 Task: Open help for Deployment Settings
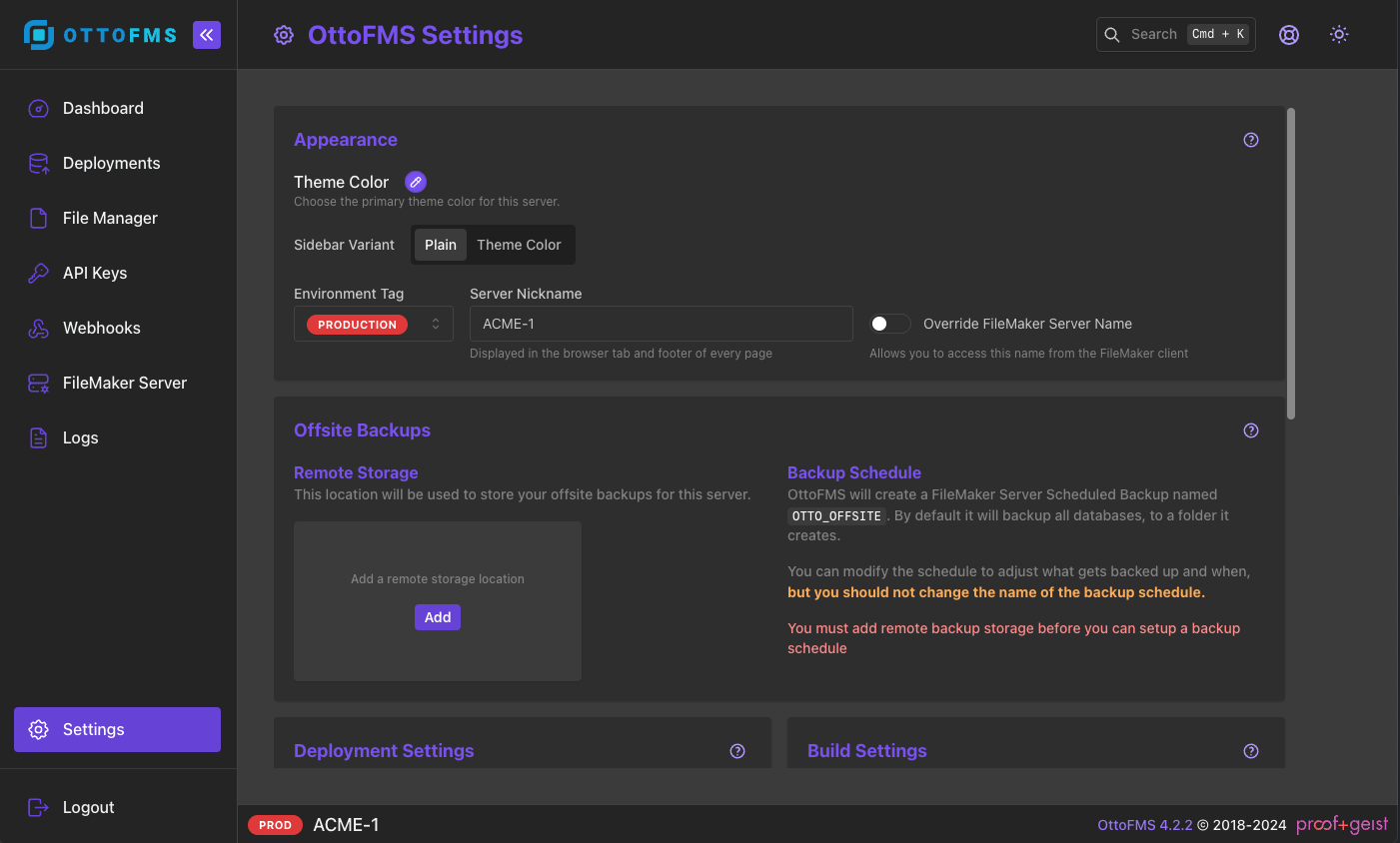point(737,751)
